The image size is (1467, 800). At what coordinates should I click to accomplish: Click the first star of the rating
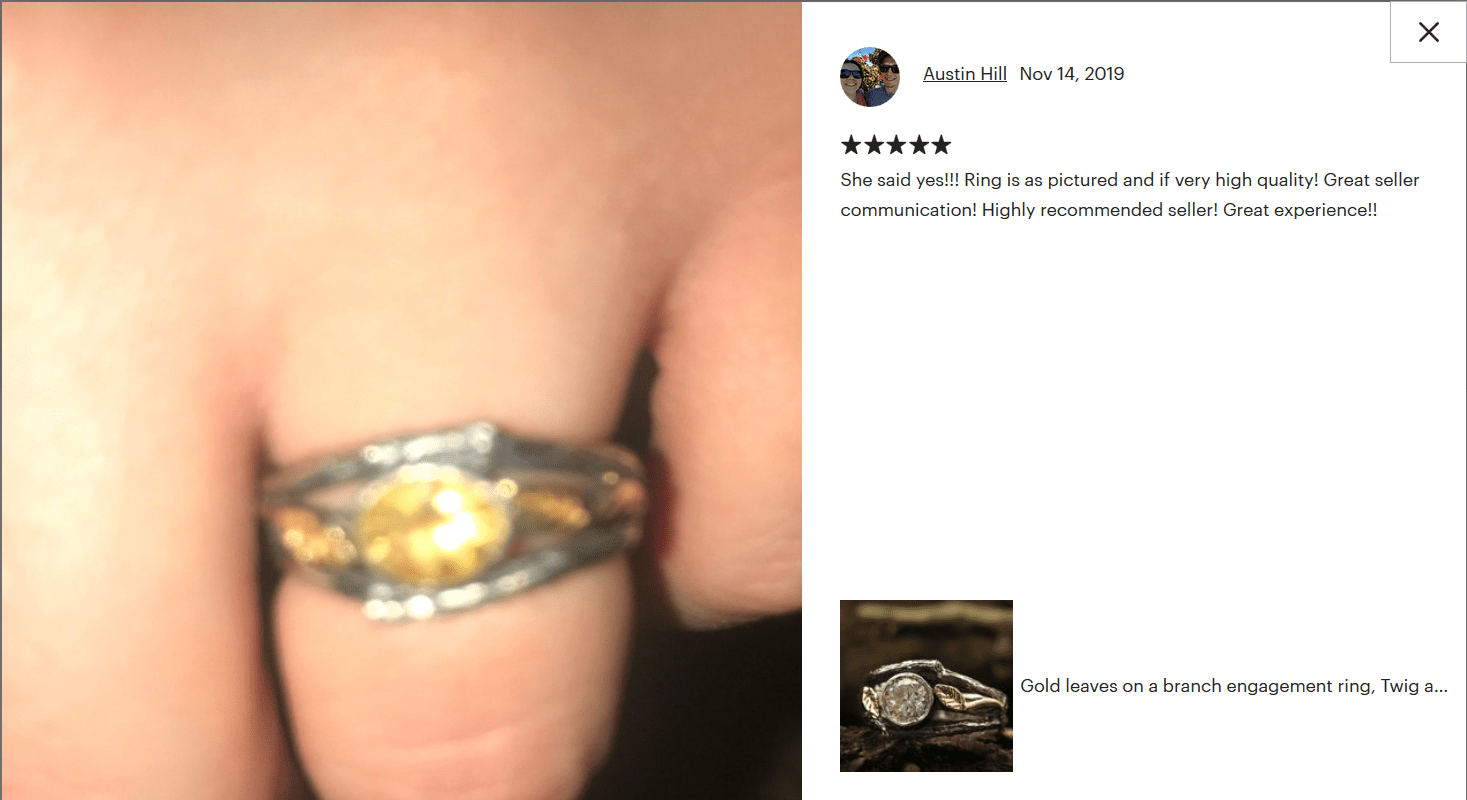pyautogui.click(x=851, y=145)
